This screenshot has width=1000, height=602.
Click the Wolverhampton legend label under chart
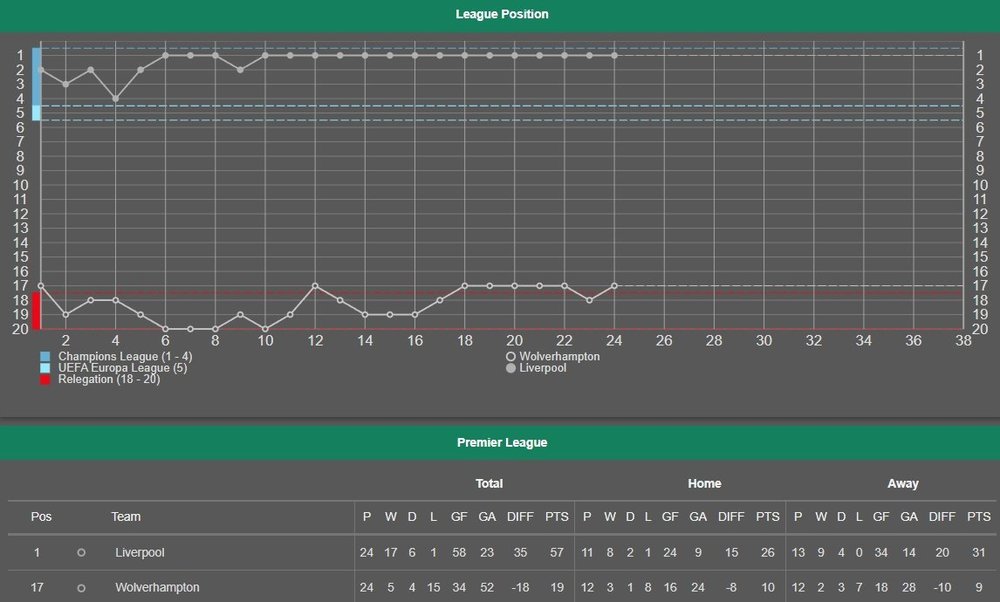pos(559,356)
